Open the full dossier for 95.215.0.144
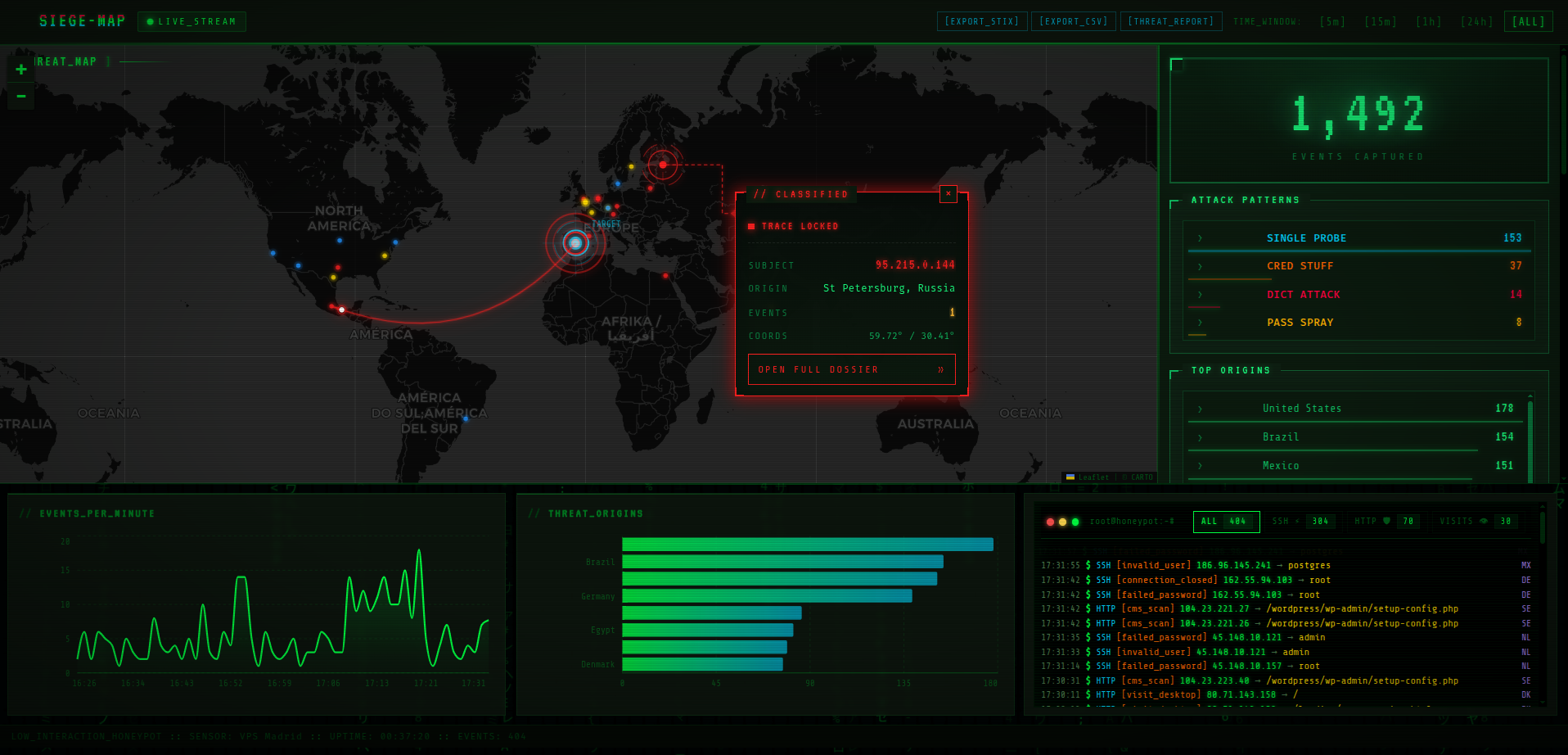1568x755 pixels. [851, 369]
